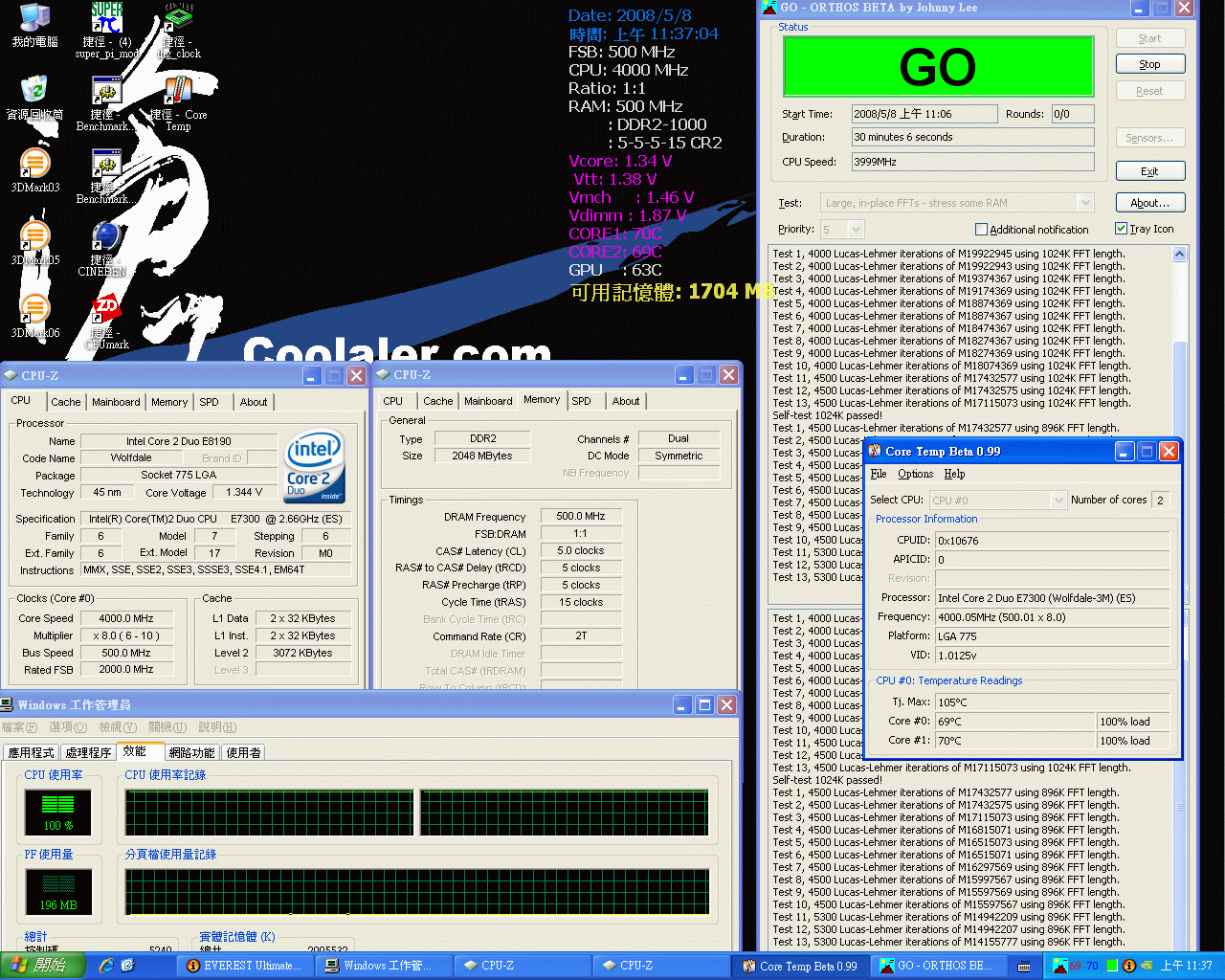
Task: Switch to the 處理程序 tab in Task Manager
Action: click(88, 753)
